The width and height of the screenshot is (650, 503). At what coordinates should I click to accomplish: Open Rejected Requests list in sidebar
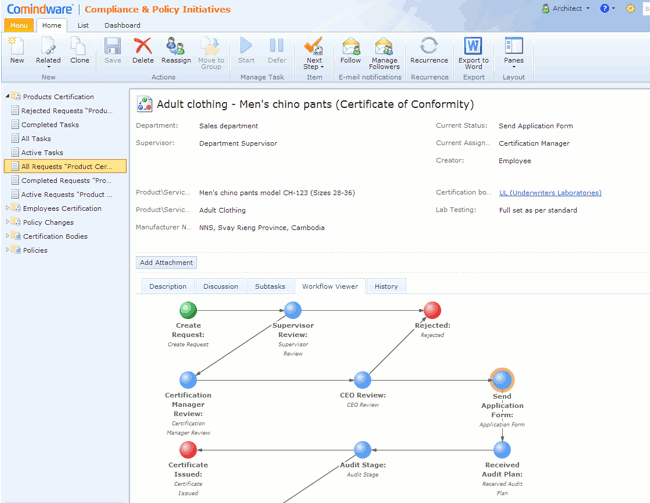pos(65,110)
